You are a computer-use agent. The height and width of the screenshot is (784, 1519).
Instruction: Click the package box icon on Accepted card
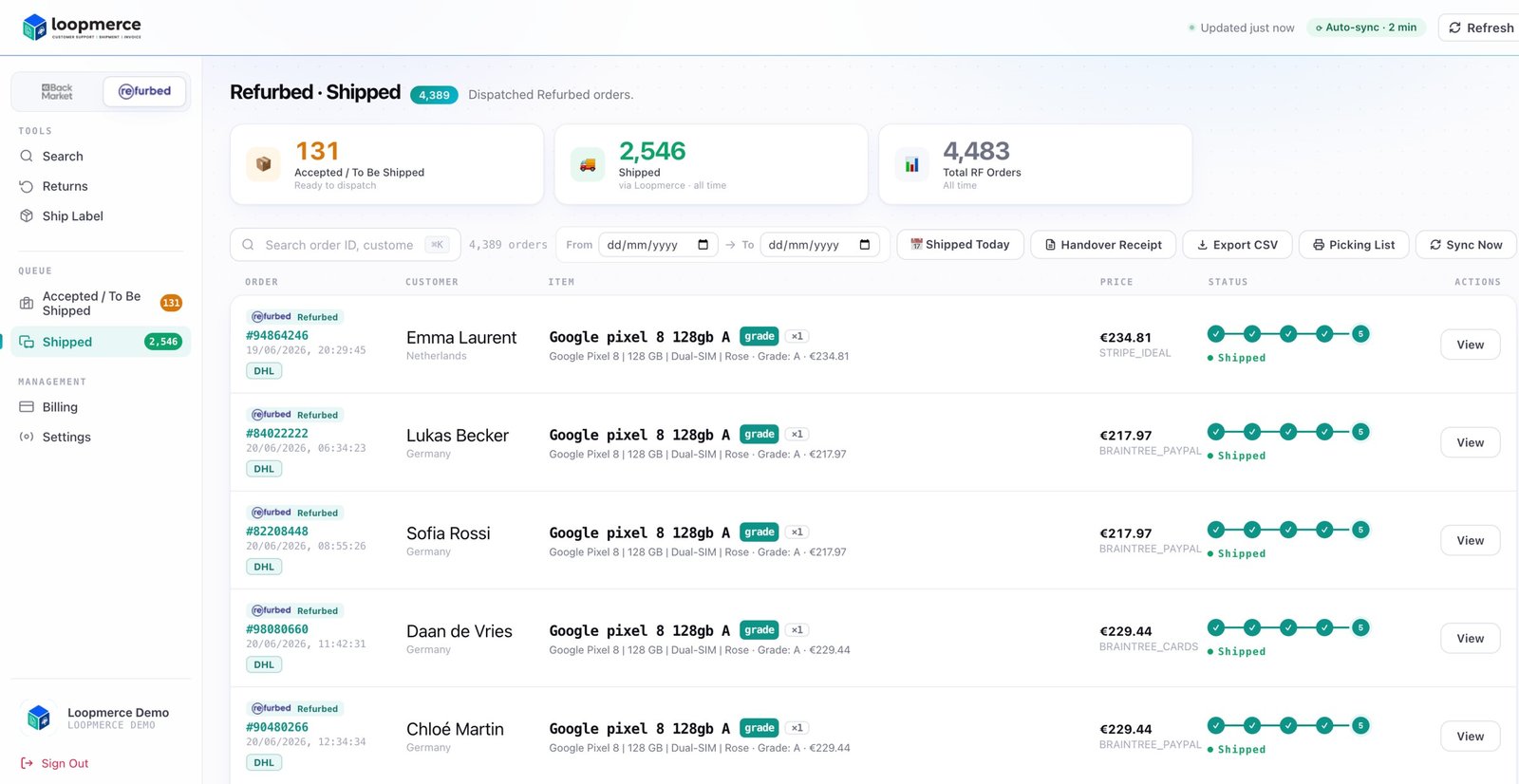(263, 164)
